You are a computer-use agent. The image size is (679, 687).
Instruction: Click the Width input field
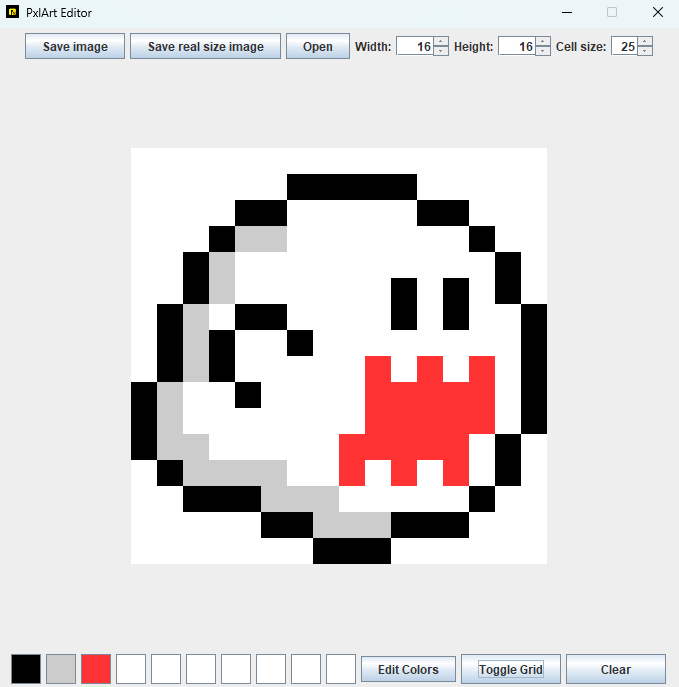tap(415, 46)
